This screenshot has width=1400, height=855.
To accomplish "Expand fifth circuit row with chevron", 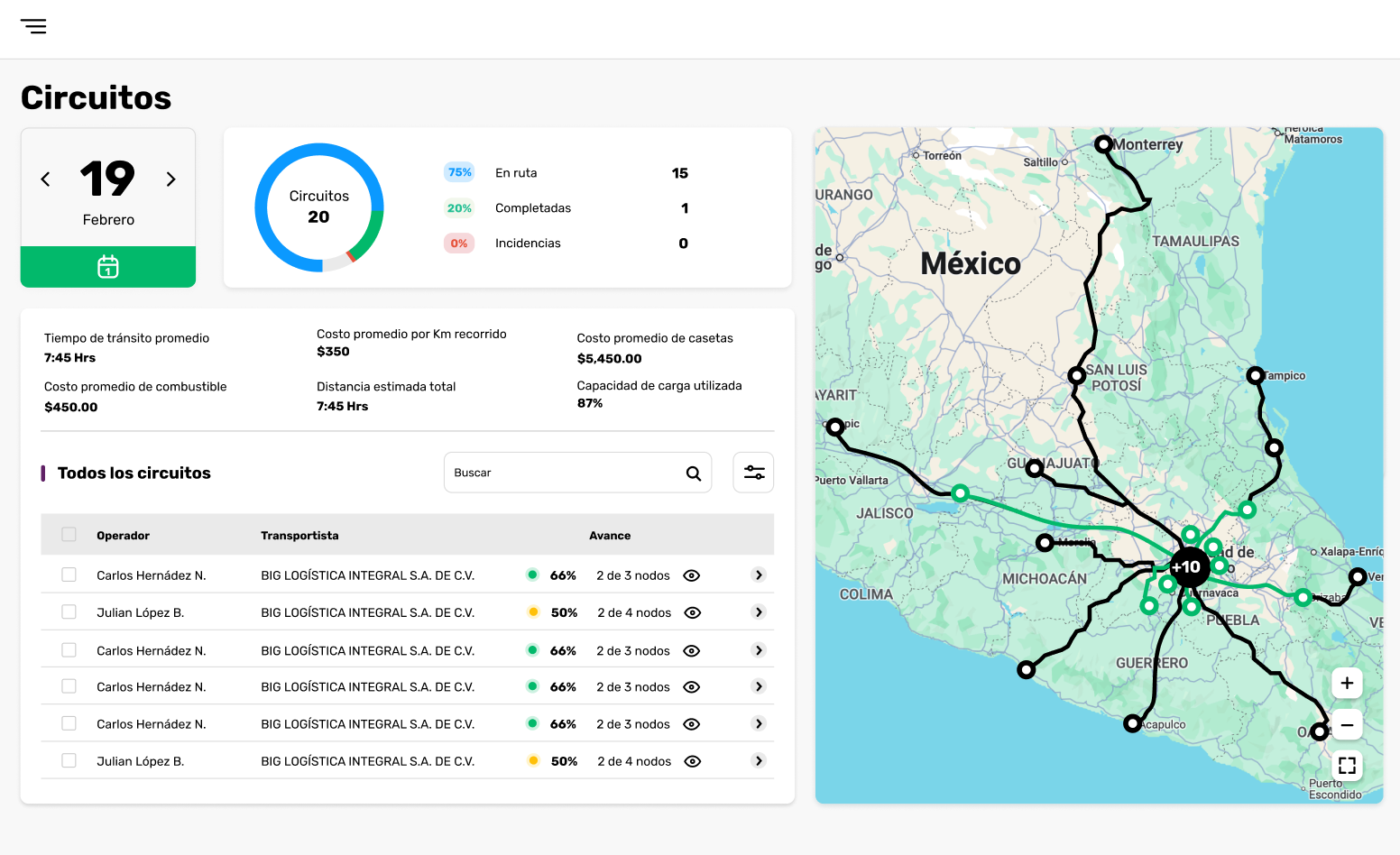I will [x=759, y=724].
